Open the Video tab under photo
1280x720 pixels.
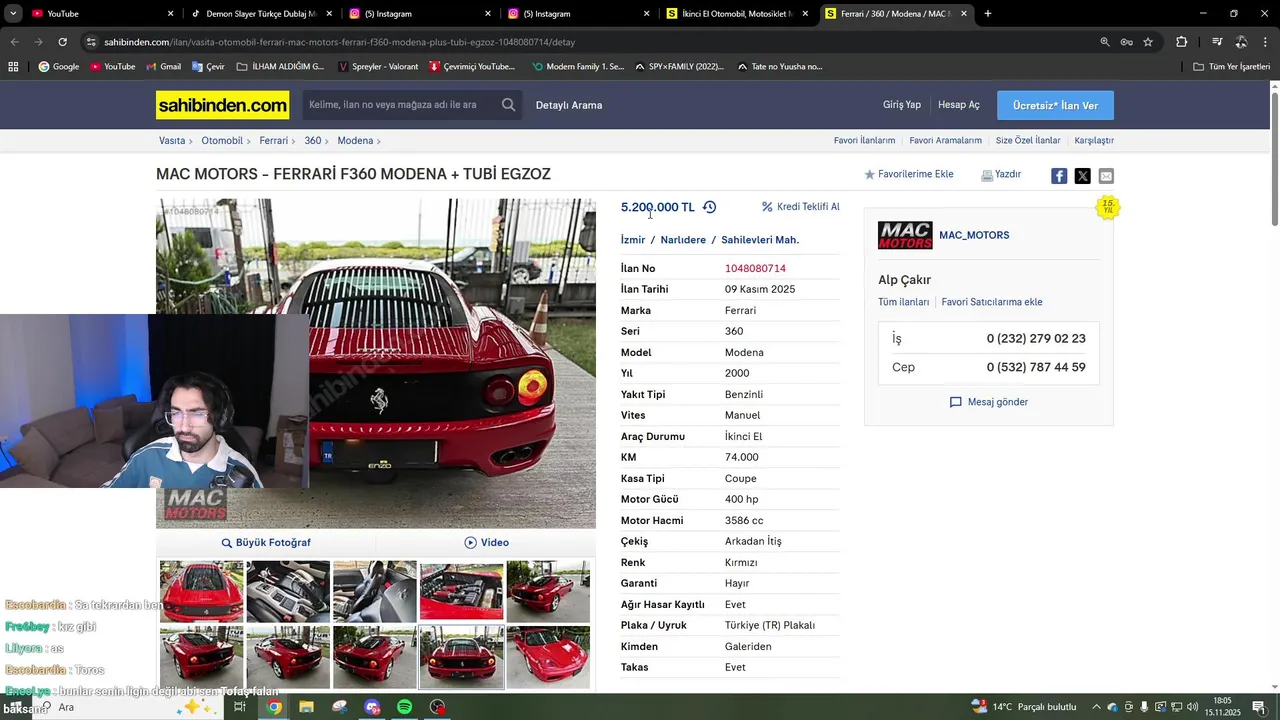click(486, 543)
